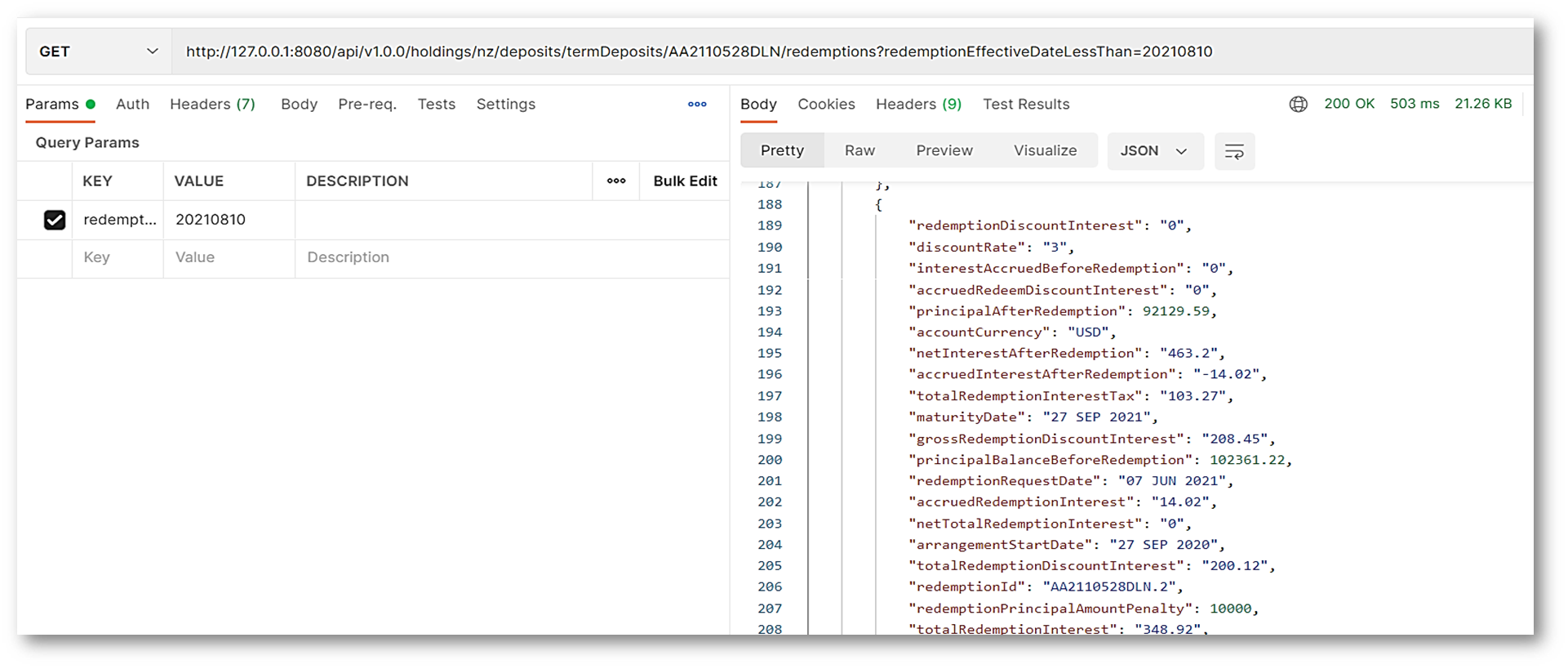Image resolution: width=1568 pixels, height=669 pixels.
Task: Open the request Body tab
Action: (299, 105)
